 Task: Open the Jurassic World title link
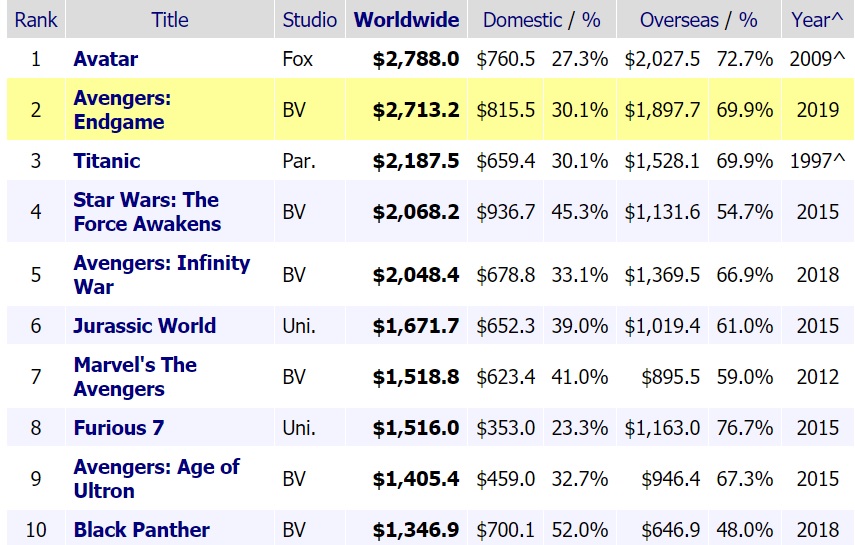[144, 326]
